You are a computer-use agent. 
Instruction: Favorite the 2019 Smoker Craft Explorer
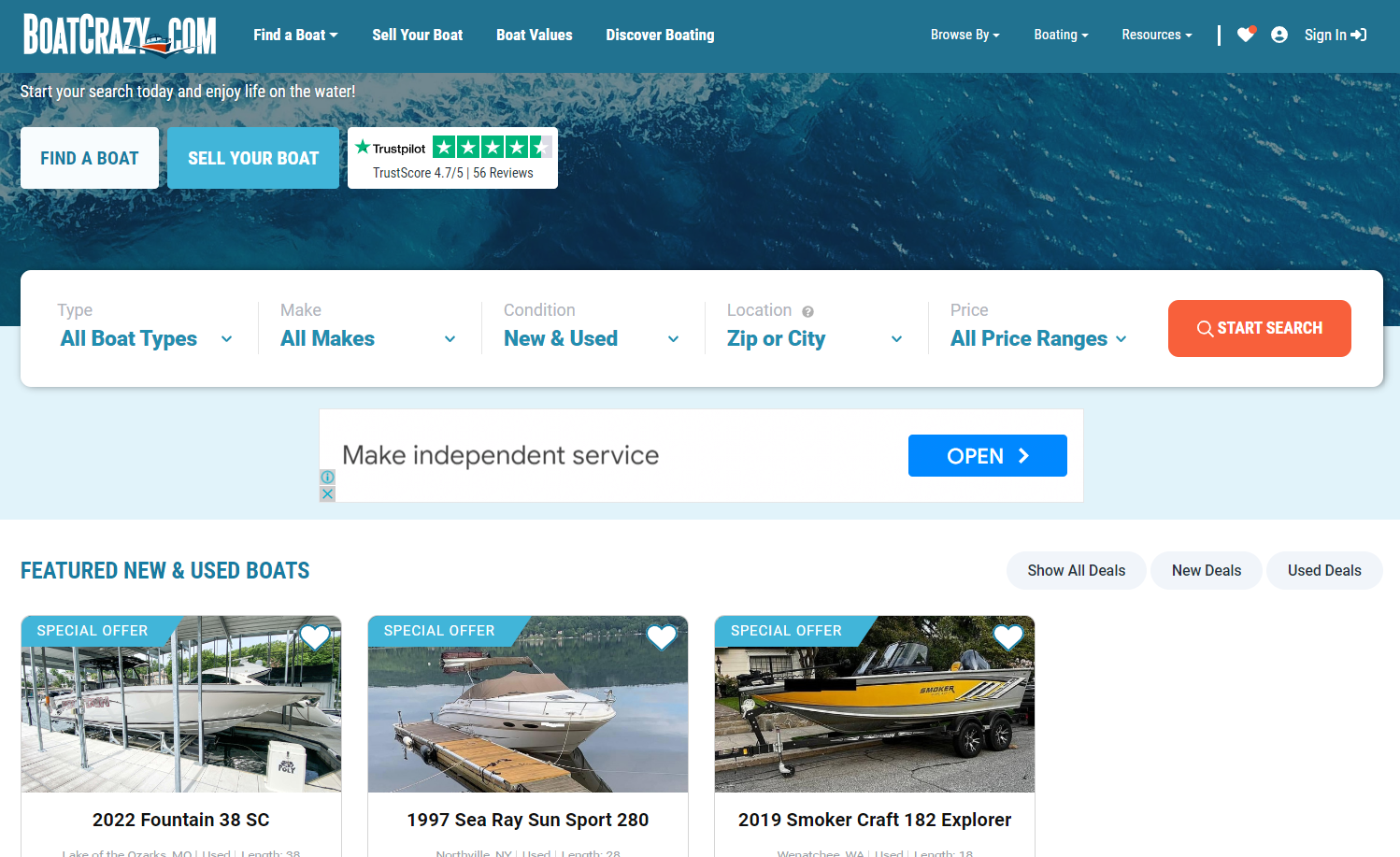[x=1007, y=637]
